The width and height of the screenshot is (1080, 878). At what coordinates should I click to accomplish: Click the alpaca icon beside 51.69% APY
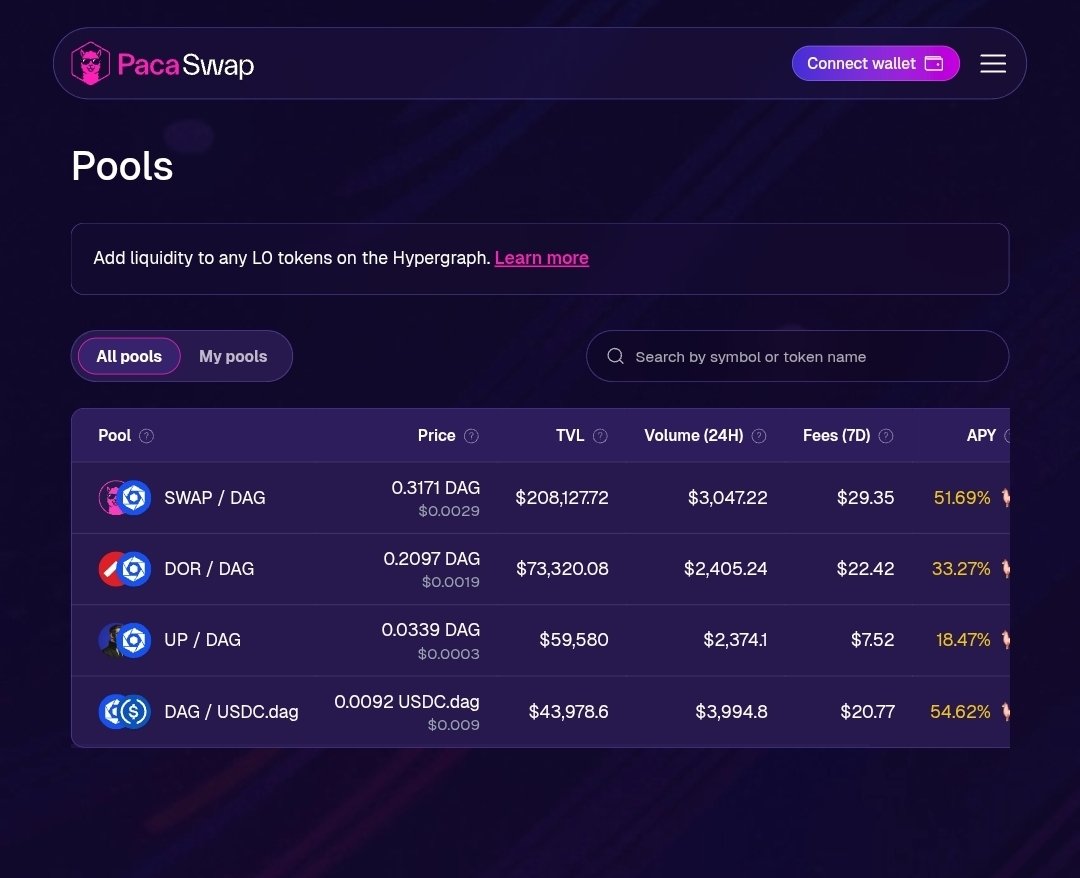(1005, 497)
